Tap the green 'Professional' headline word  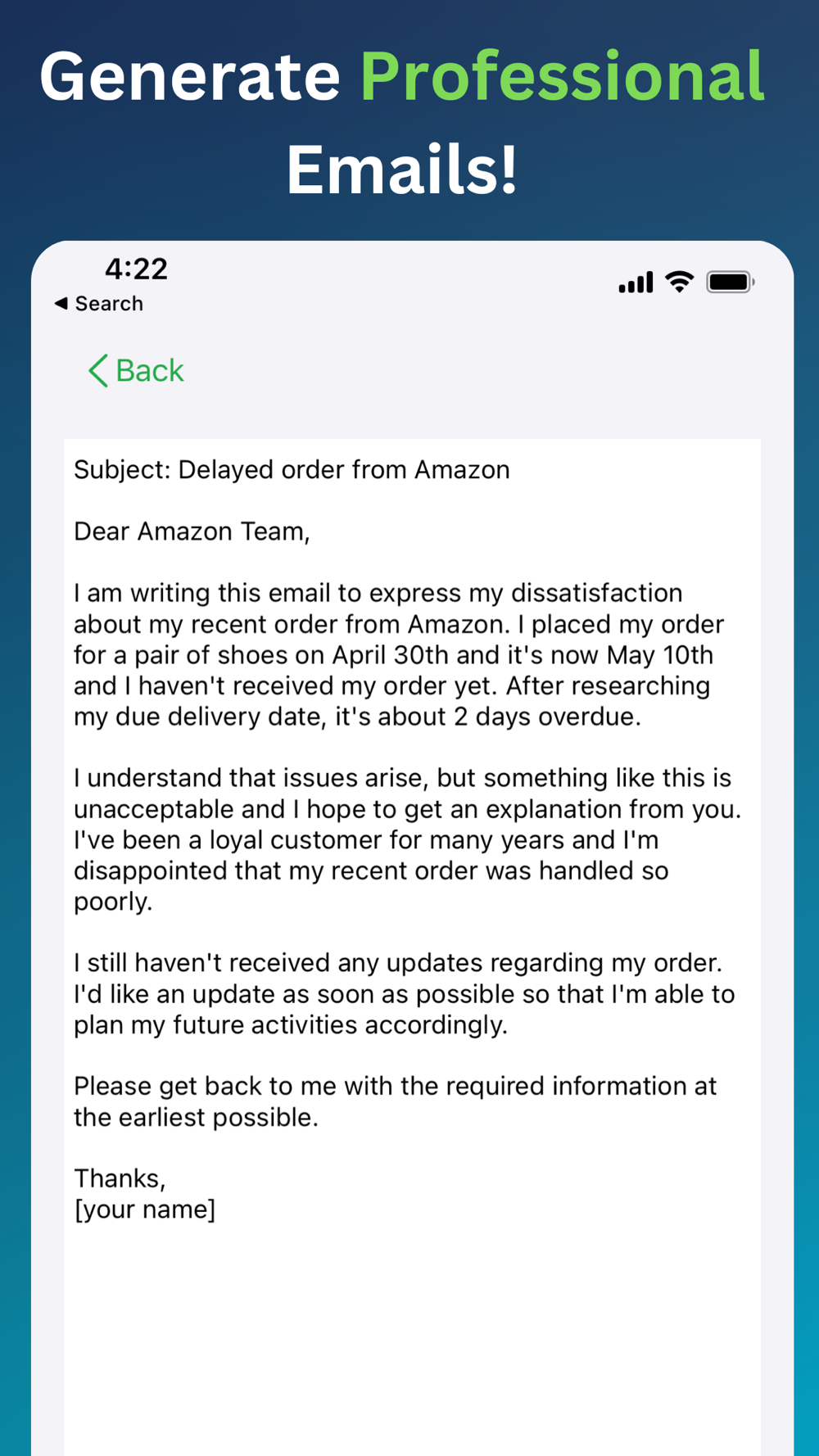562,76
